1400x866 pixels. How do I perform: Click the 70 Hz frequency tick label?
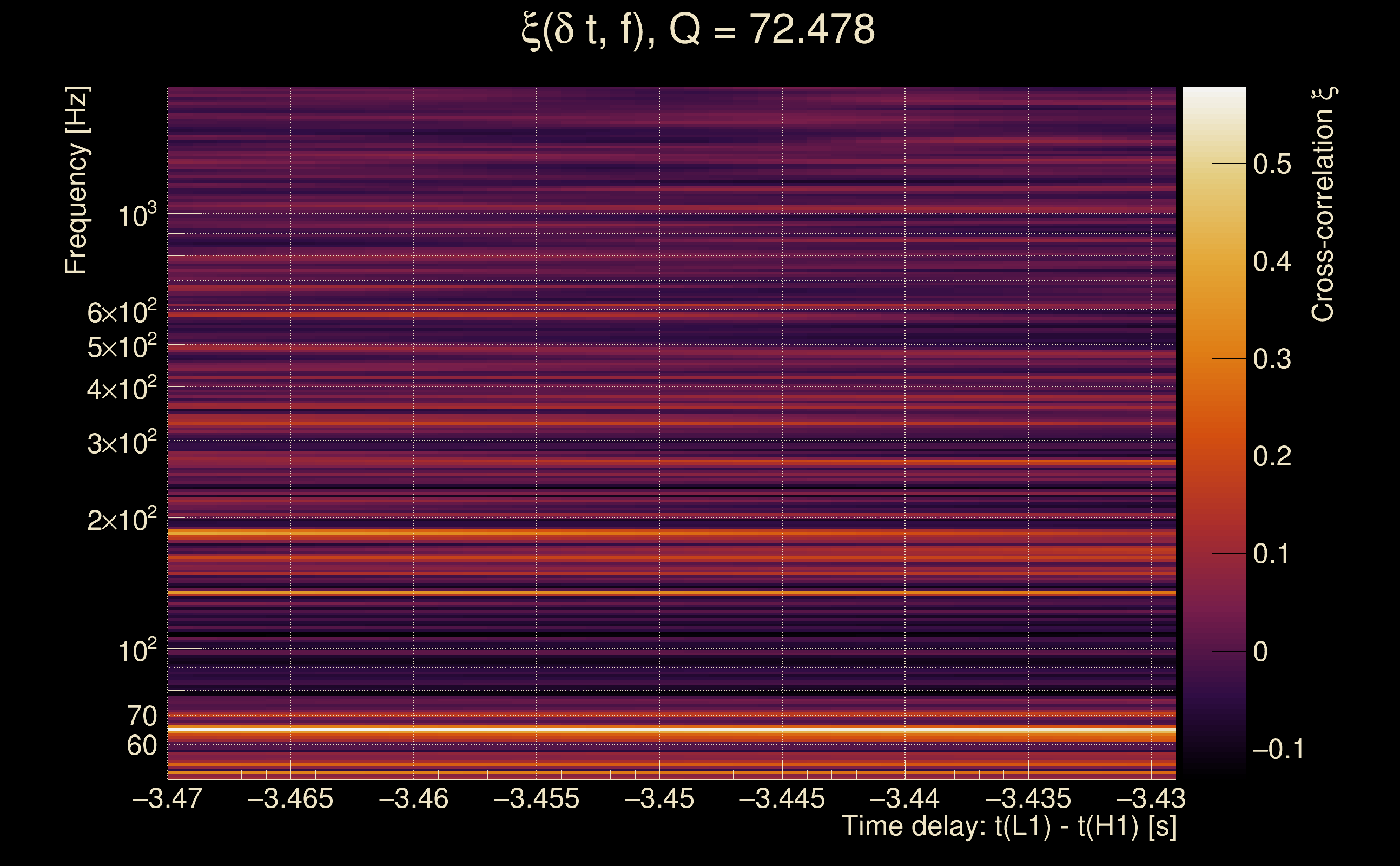coord(141,717)
